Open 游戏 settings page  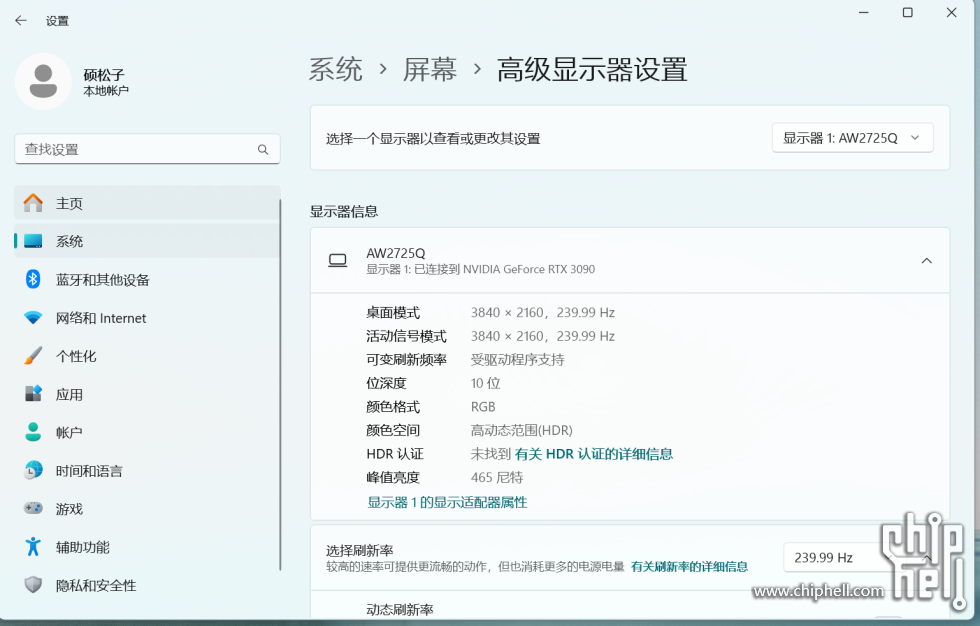pos(147,508)
